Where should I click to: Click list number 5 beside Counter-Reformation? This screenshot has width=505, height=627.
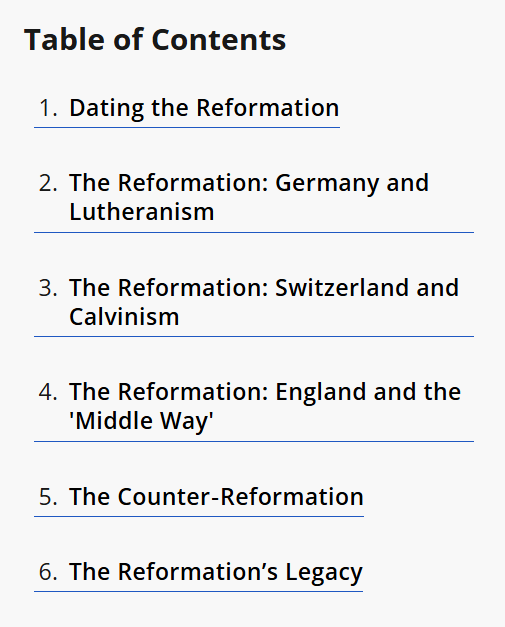(x=48, y=497)
